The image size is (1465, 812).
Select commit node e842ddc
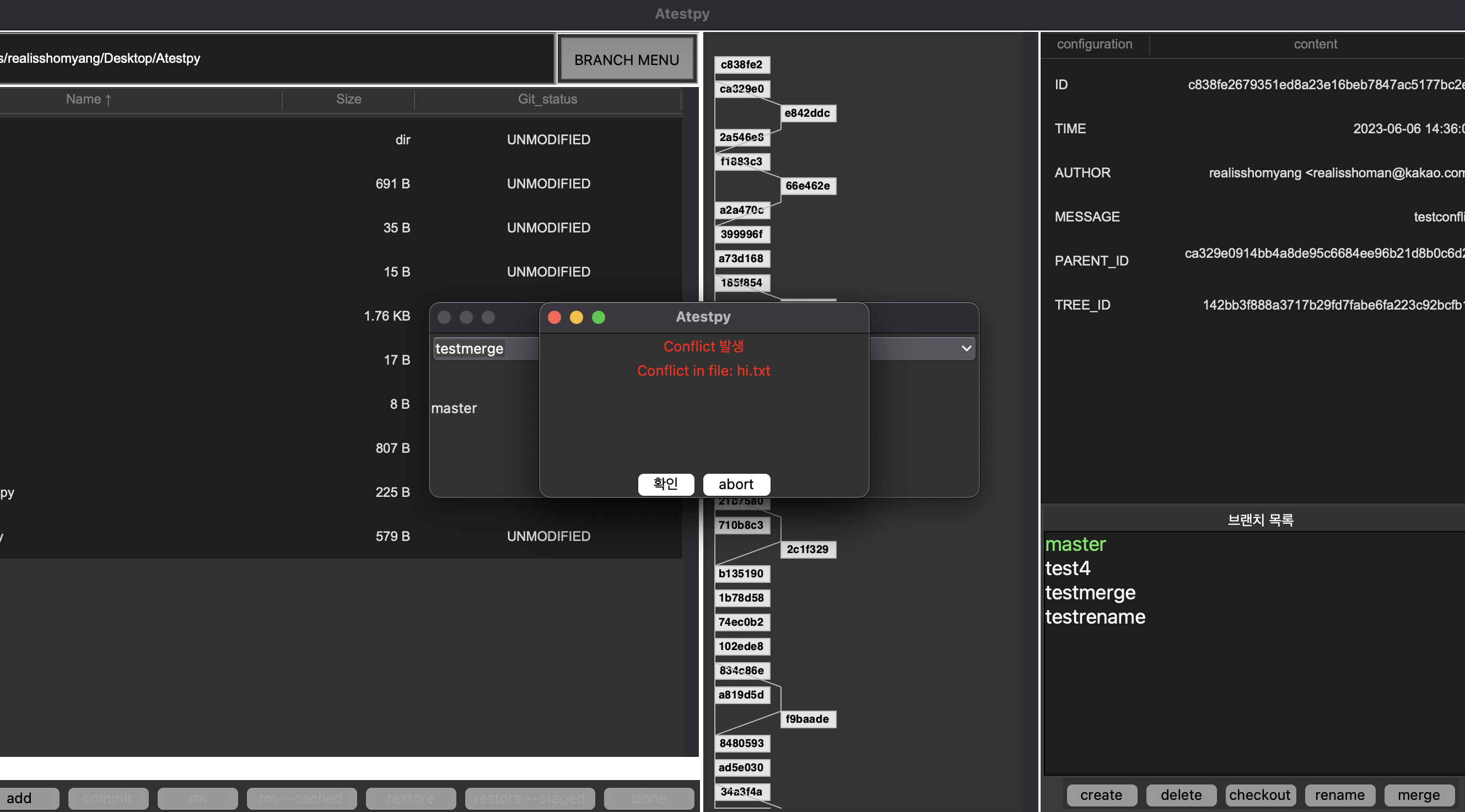pyautogui.click(x=807, y=113)
